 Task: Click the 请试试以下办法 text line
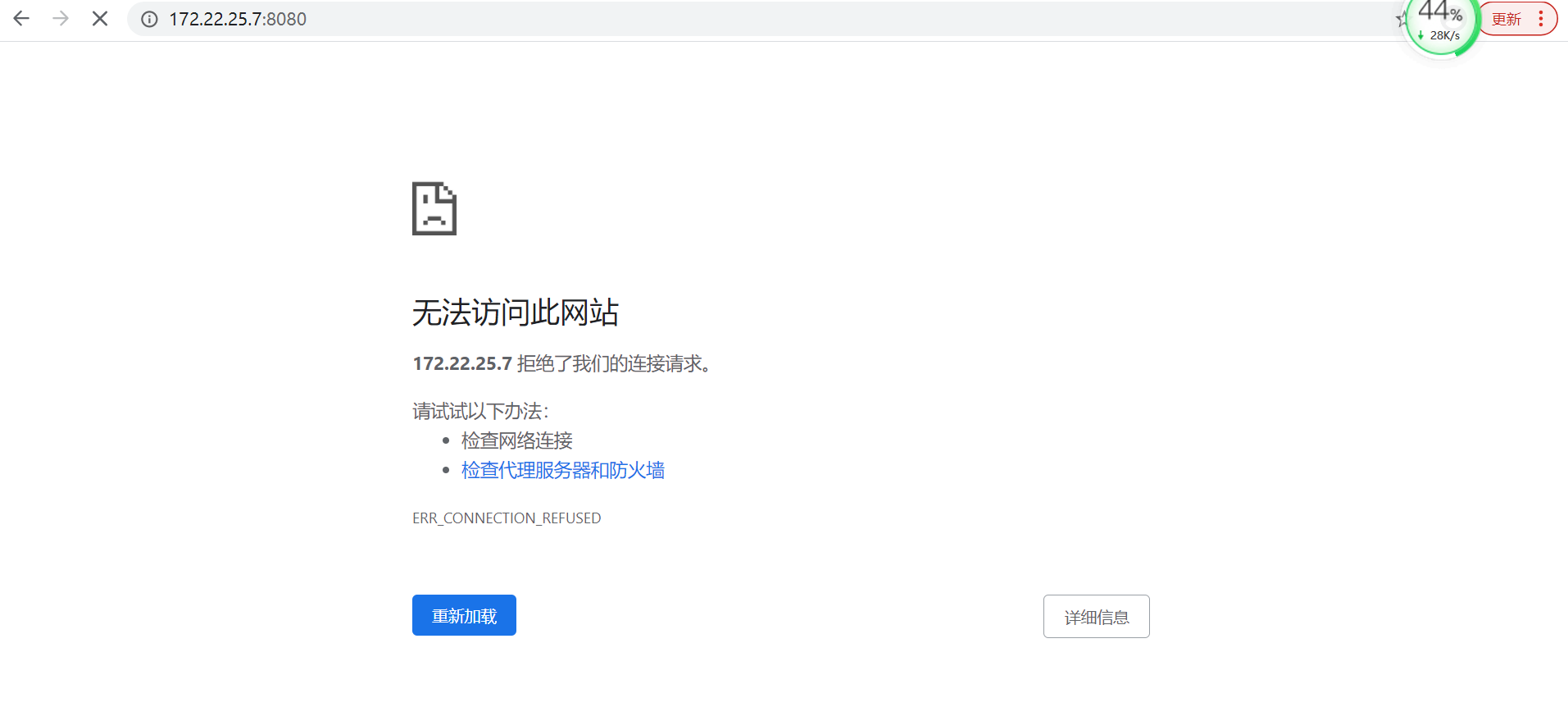point(480,411)
